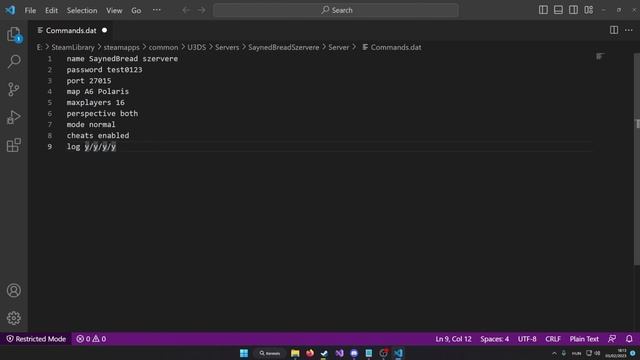Screen dimensions: 640x360
Task: Open editor More Actions ellipsis
Action: tap(629, 30)
